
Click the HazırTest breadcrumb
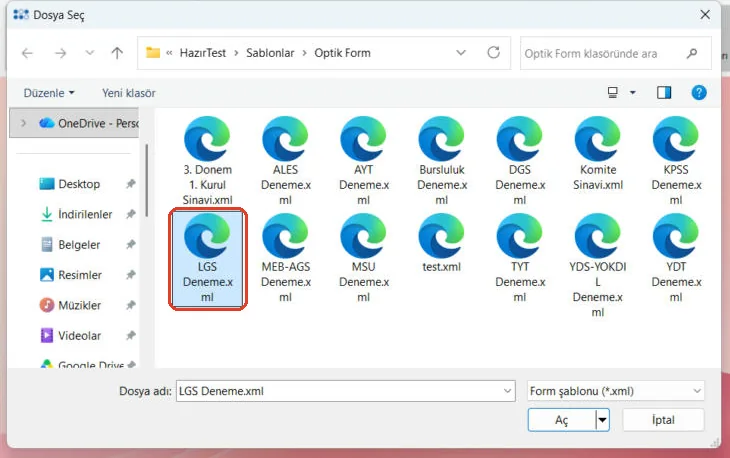[x=203, y=53]
